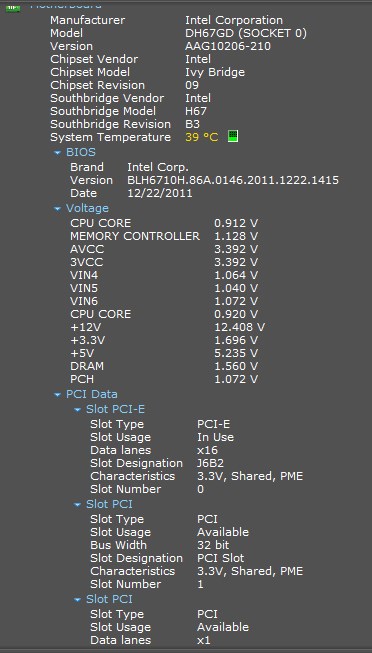The image size is (372, 653).
Task: Click the PCI Data heading label
Action: point(92,394)
